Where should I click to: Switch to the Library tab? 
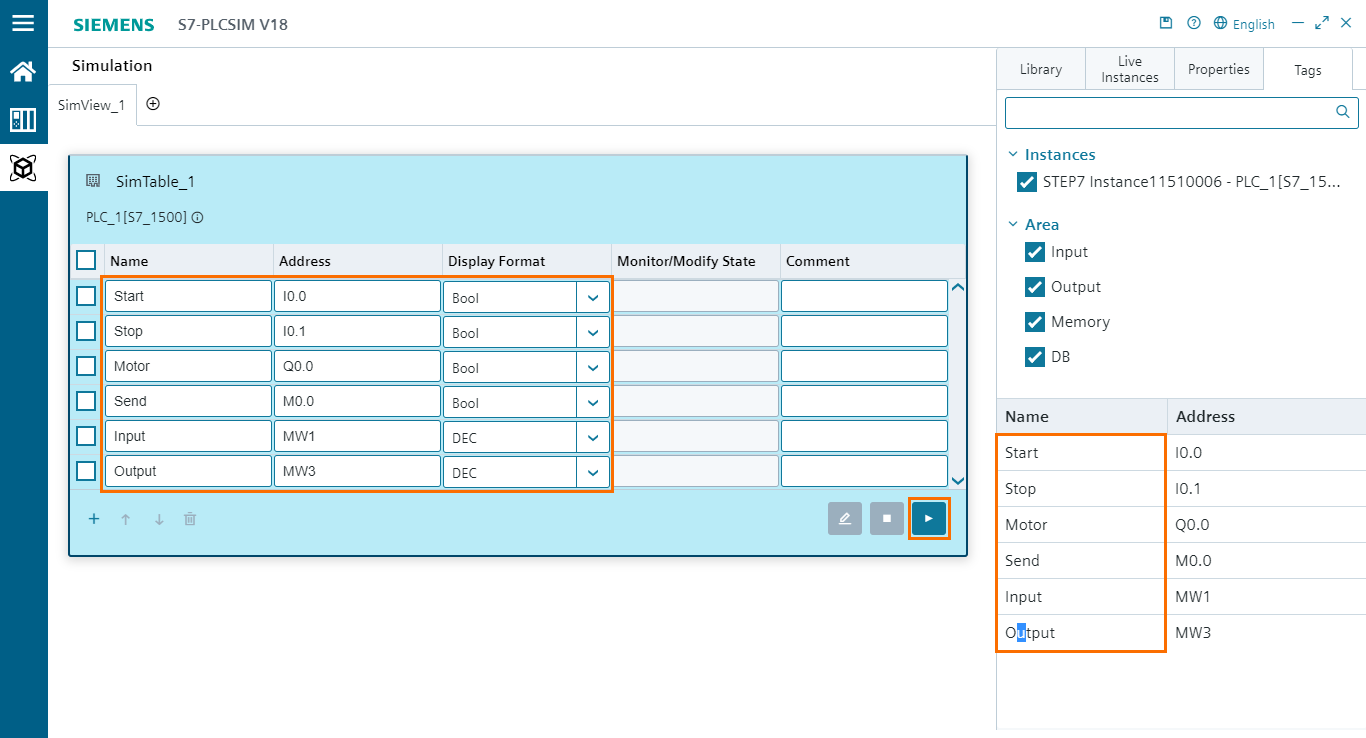point(1041,69)
